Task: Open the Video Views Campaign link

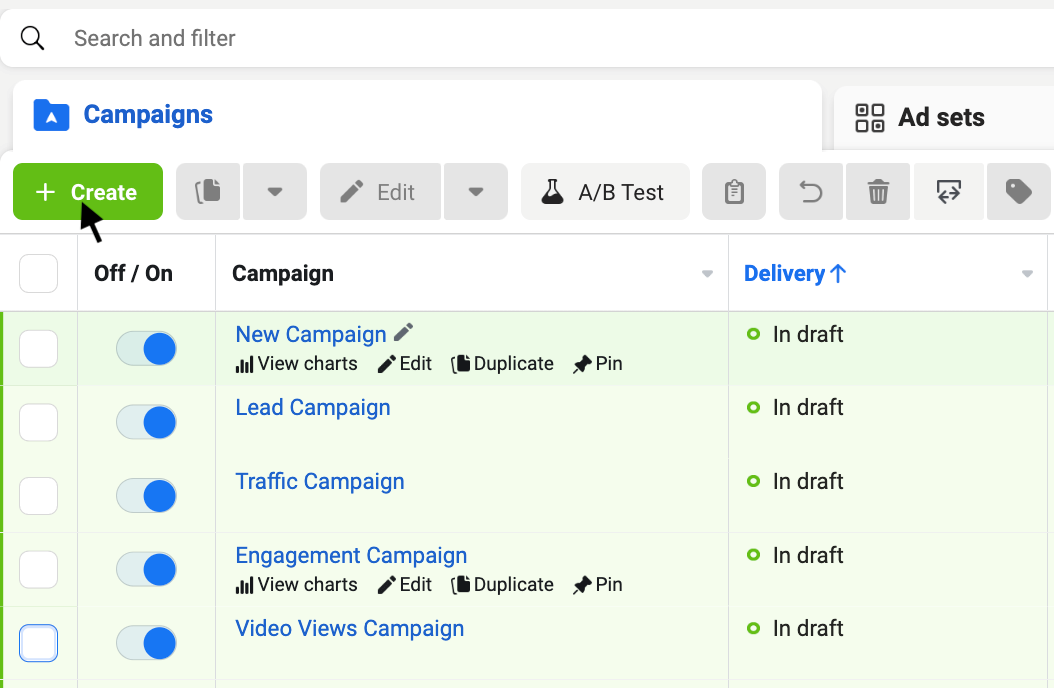Action: coord(350,628)
